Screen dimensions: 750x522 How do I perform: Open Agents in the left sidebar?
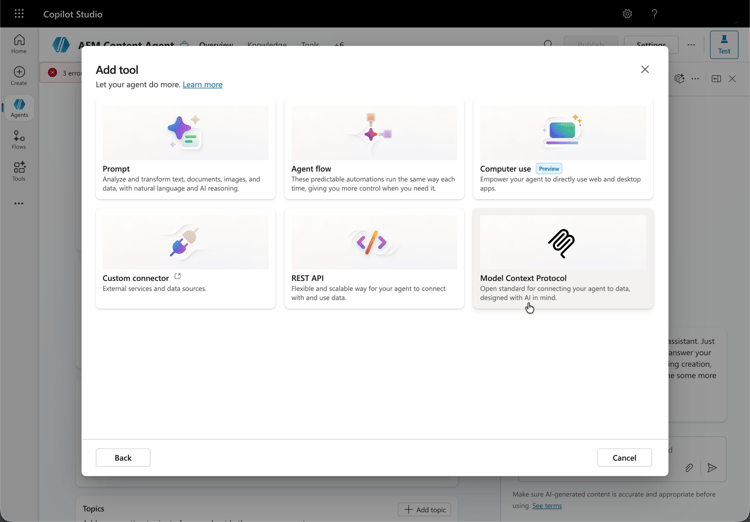coord(19,108)
